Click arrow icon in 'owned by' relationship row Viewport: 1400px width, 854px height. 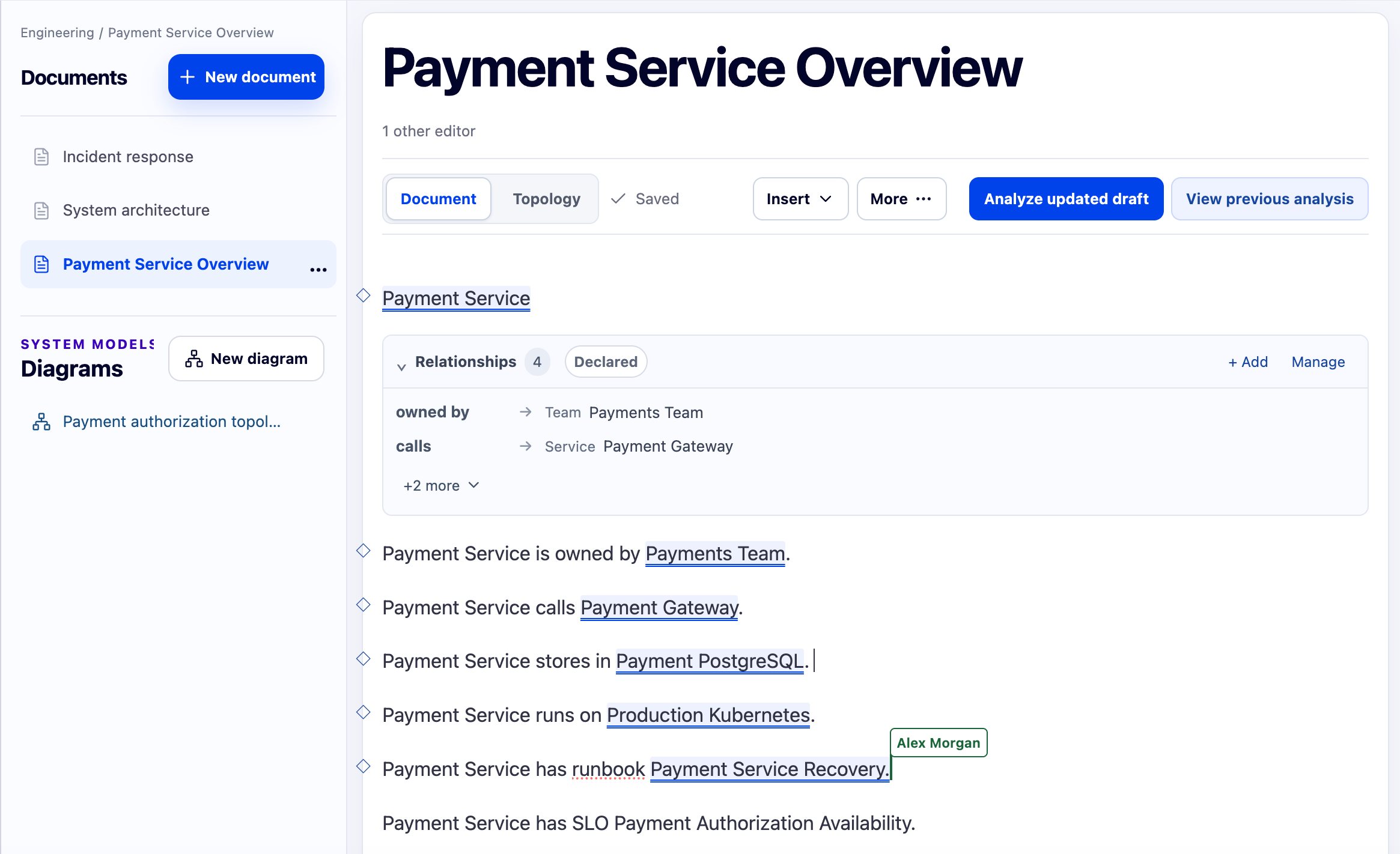(x=526, y=412)
